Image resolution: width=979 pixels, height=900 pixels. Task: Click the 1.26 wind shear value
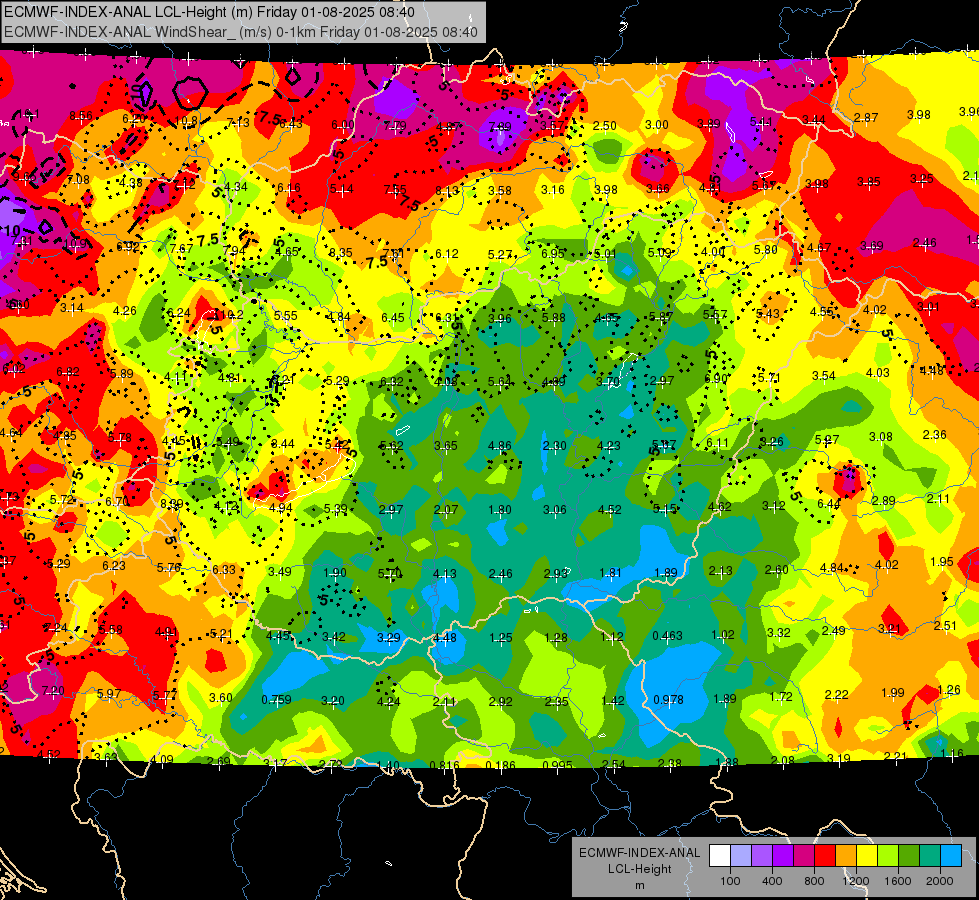(949, 690)
